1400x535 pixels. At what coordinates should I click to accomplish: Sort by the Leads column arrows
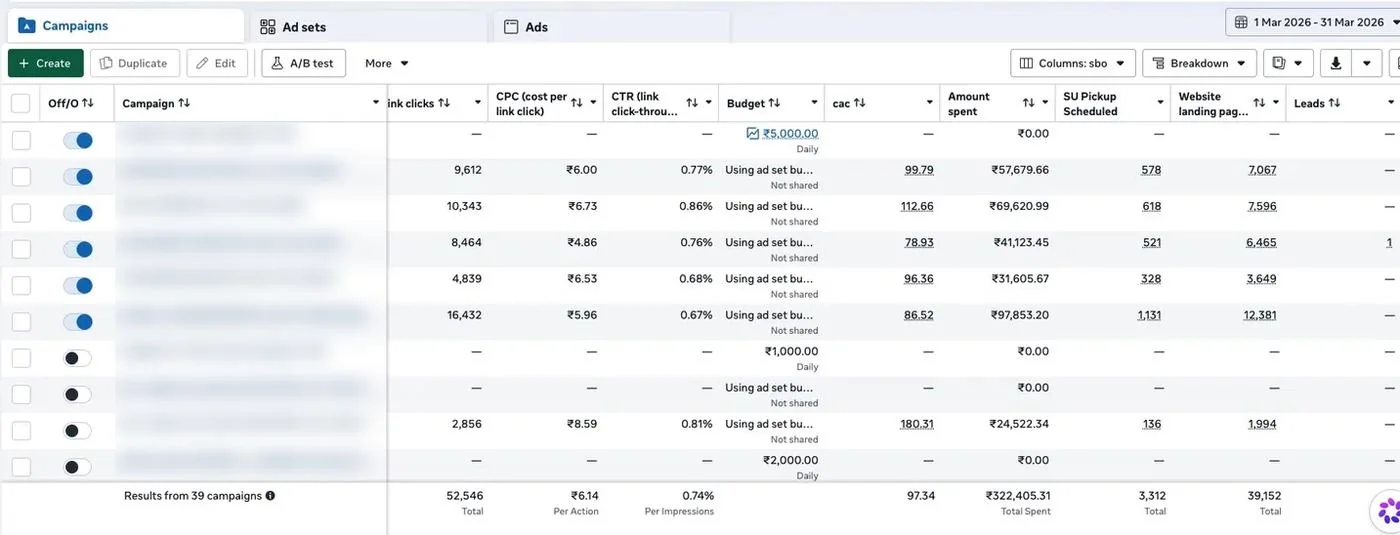point(1335,103)
